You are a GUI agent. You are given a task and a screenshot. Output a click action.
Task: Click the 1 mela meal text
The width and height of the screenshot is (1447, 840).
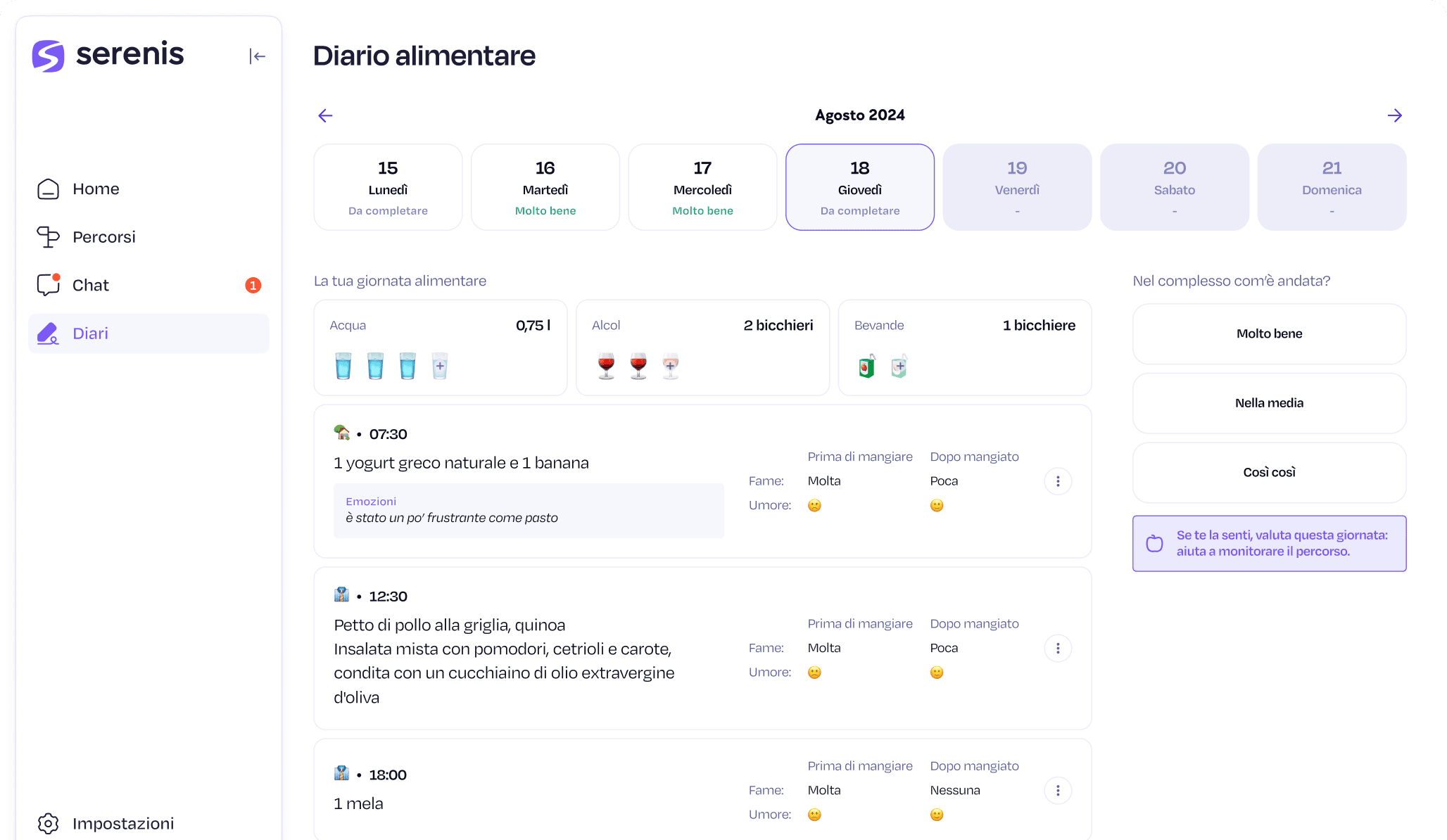[358, 803]
